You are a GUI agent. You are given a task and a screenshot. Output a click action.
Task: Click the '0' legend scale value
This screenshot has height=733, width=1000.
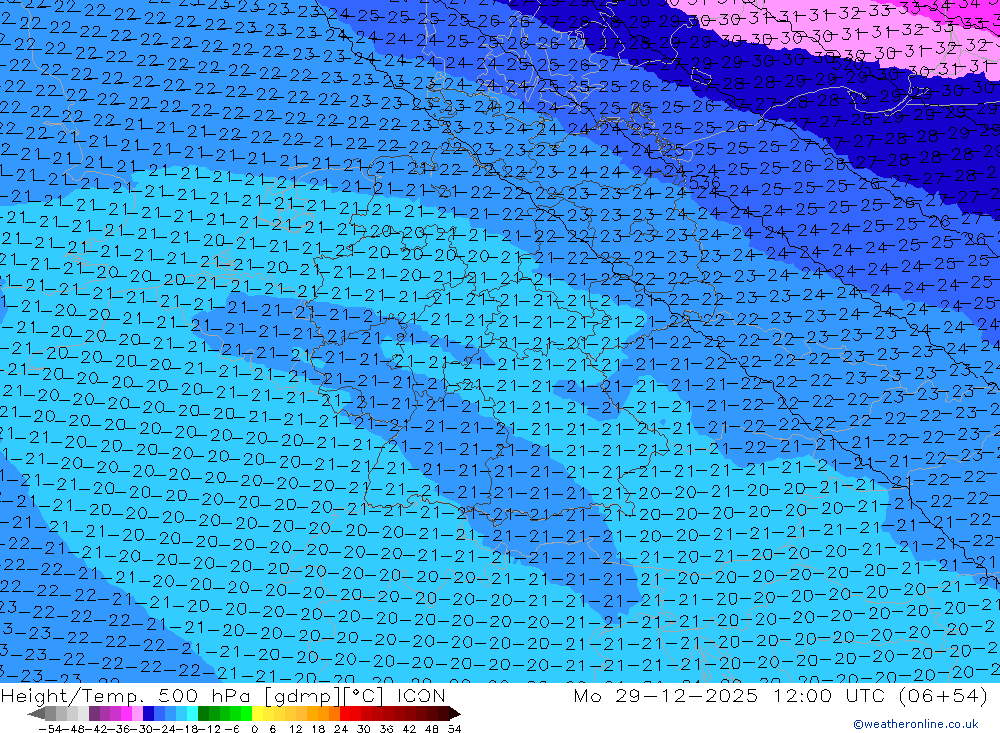point(254,729)
